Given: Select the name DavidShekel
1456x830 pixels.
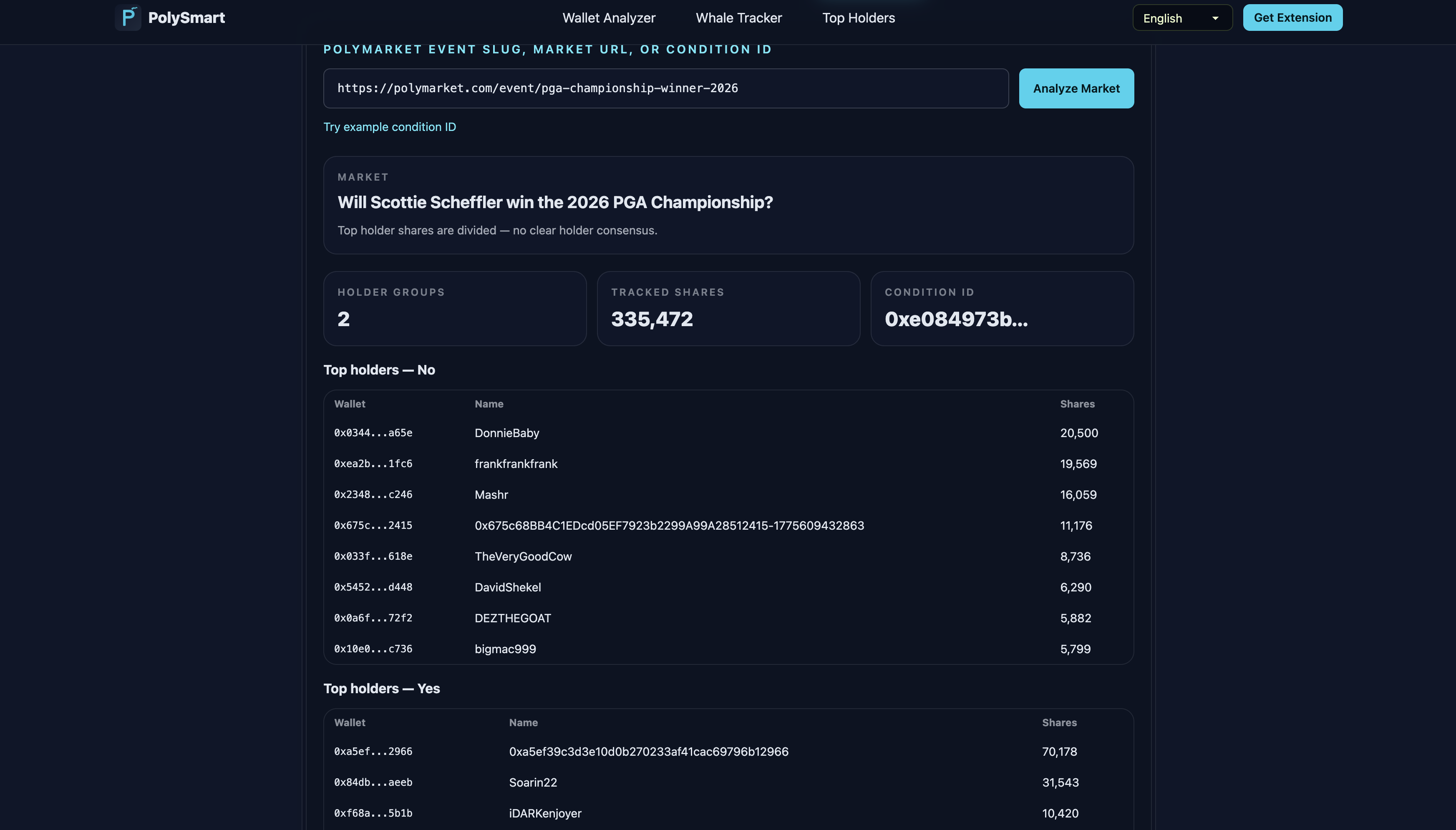Looking at the screenshot, I should (507, 587).
